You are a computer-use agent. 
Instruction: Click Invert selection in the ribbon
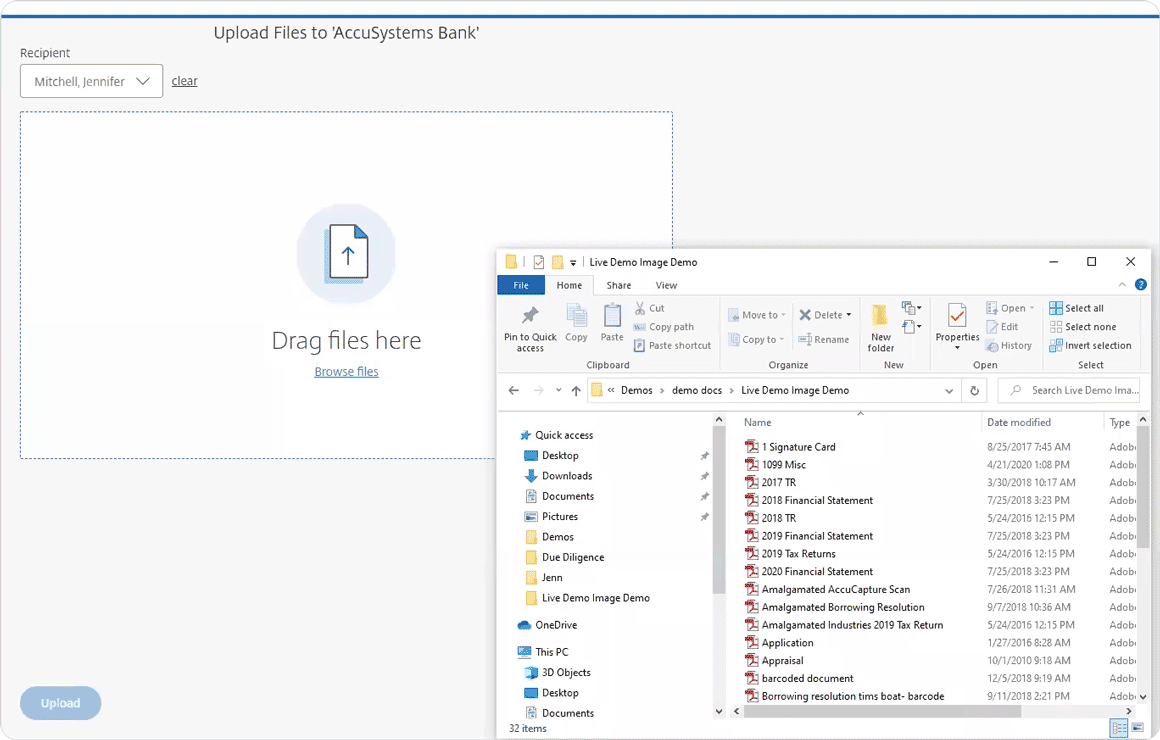tap(1090, 346)
